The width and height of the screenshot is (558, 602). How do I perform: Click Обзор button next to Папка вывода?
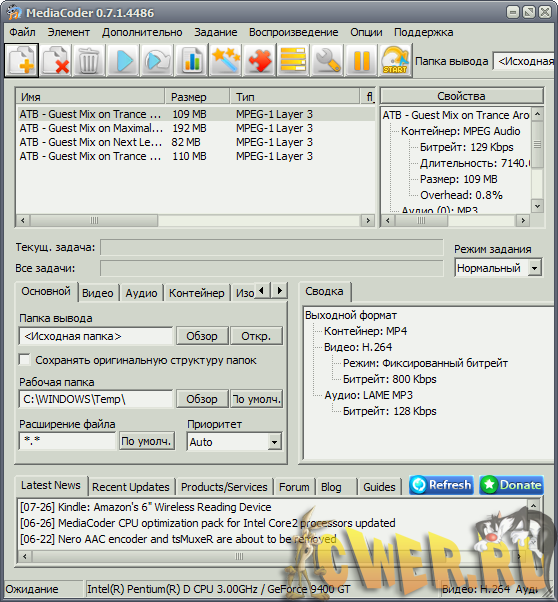[202, 336]
